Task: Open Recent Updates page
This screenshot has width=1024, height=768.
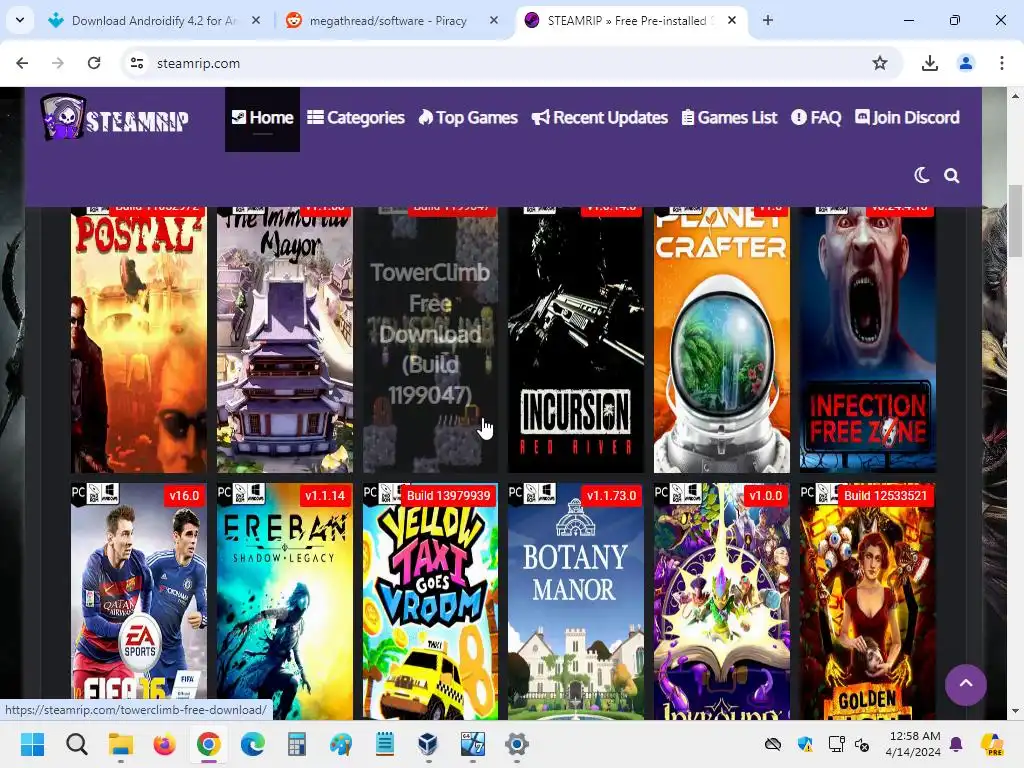Action: coord(600,118)
